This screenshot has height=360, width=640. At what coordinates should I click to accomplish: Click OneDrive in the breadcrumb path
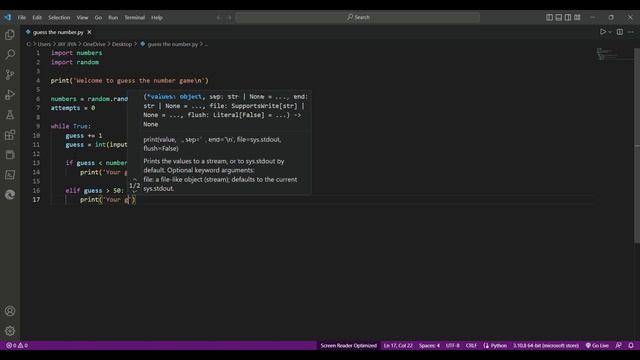[x=94, y=44]
